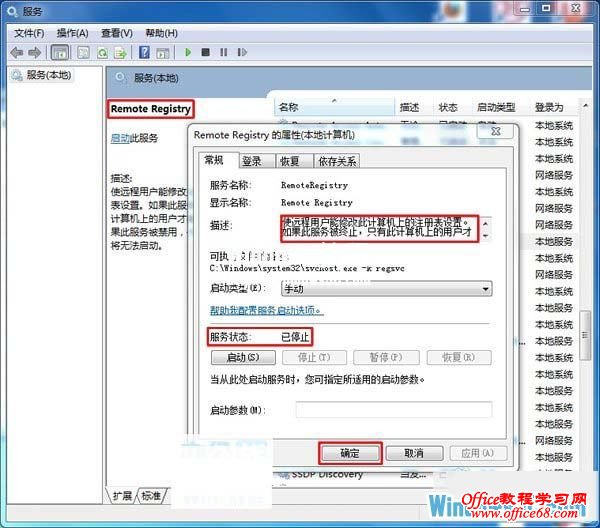
Task: Click services list scroll-up arrow
Action: [585, 105]
